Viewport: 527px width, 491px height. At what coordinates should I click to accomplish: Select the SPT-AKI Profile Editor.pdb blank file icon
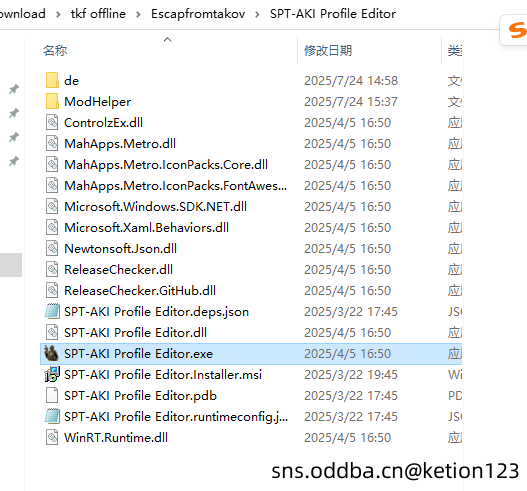point(52,395)
